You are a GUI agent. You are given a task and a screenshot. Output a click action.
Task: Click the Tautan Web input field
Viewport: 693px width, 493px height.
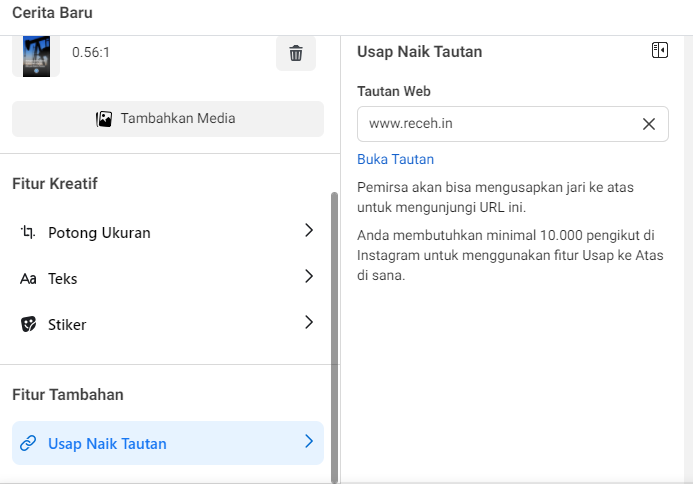513,124
